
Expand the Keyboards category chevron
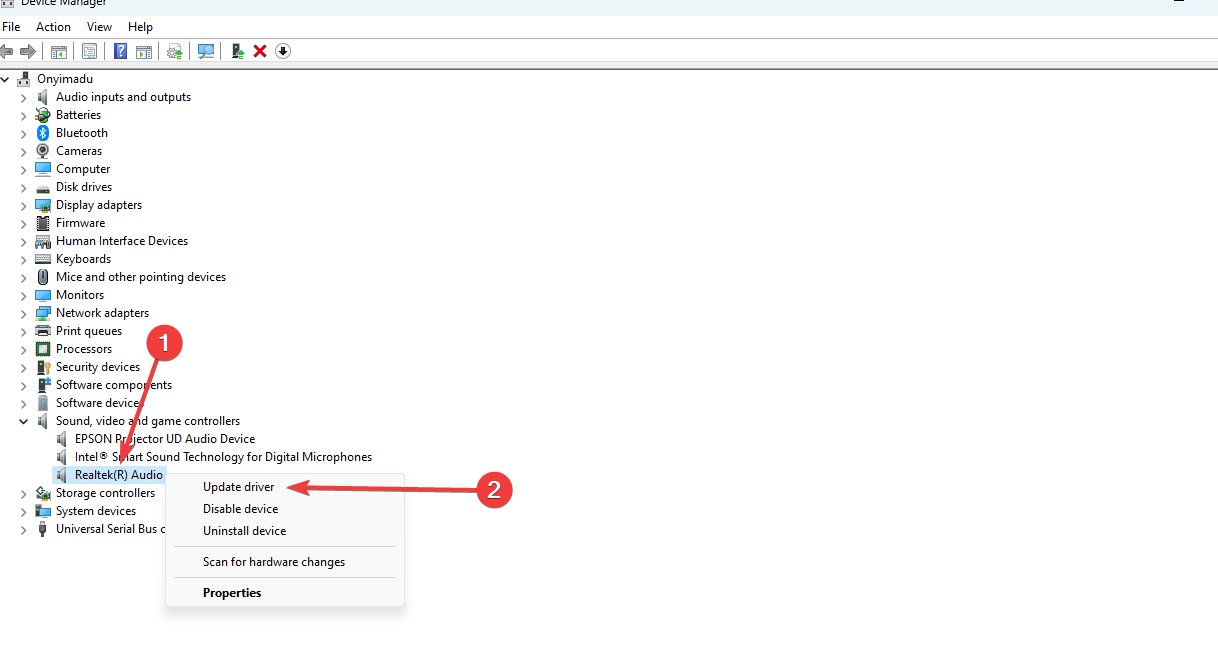(x=24, y=259)
